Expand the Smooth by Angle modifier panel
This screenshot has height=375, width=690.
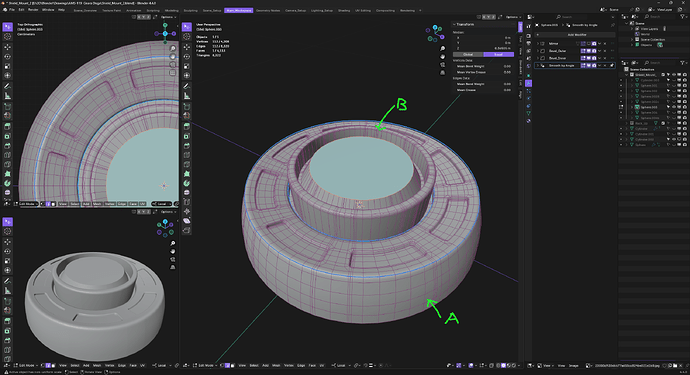pos(537,65)
